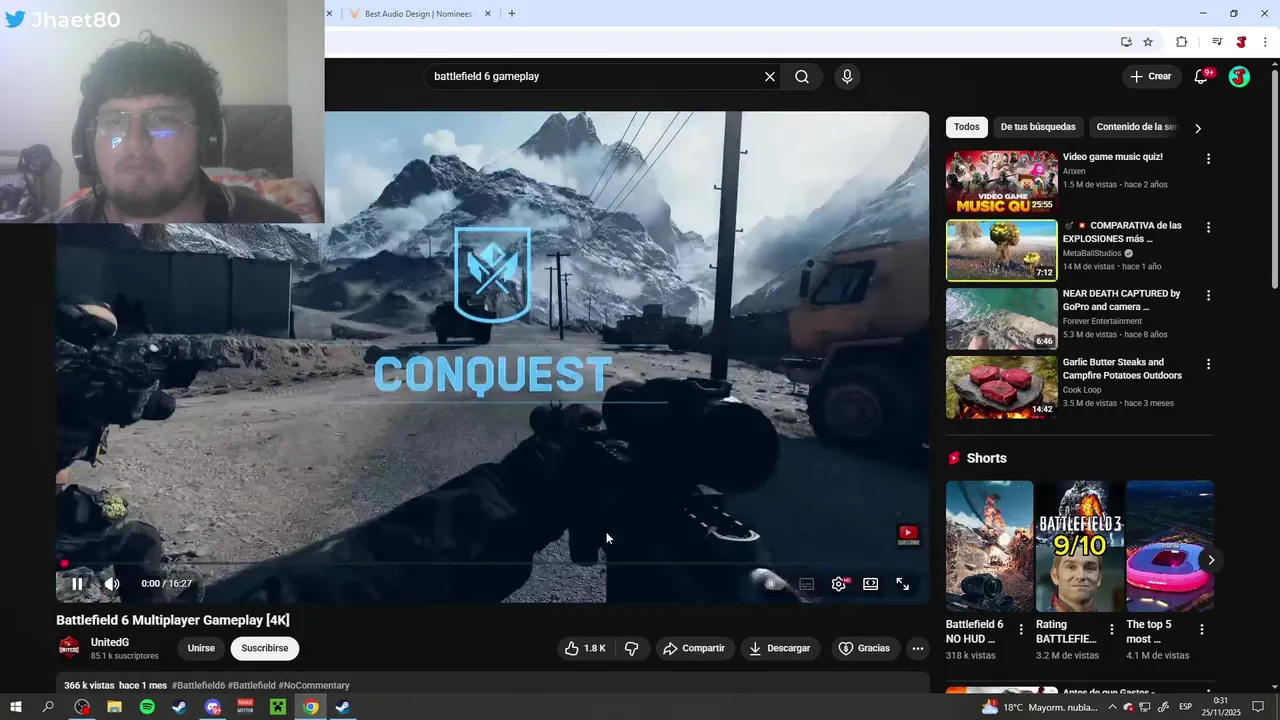Pause the video with the pause button
Viewport: 1280px width, 720px height.
[77, 584]
